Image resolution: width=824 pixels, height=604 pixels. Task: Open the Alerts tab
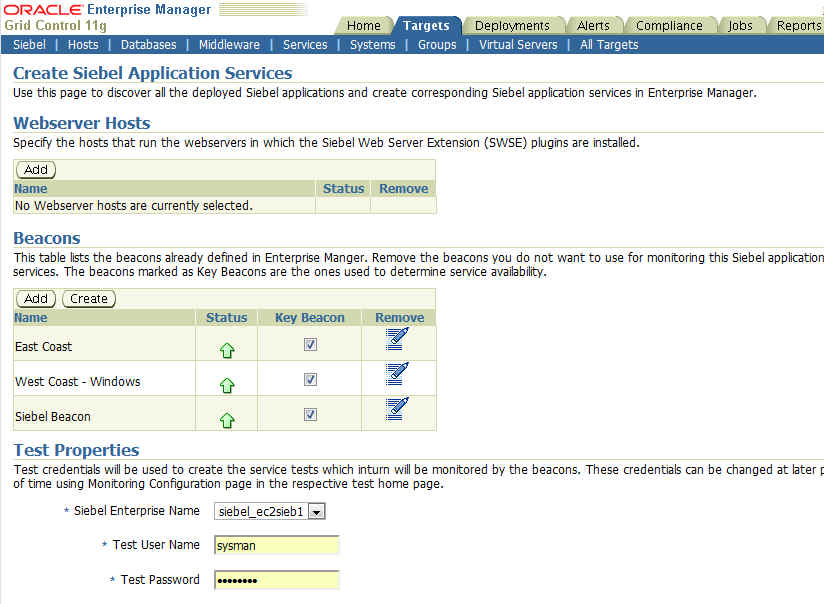(x=593, y=26)
